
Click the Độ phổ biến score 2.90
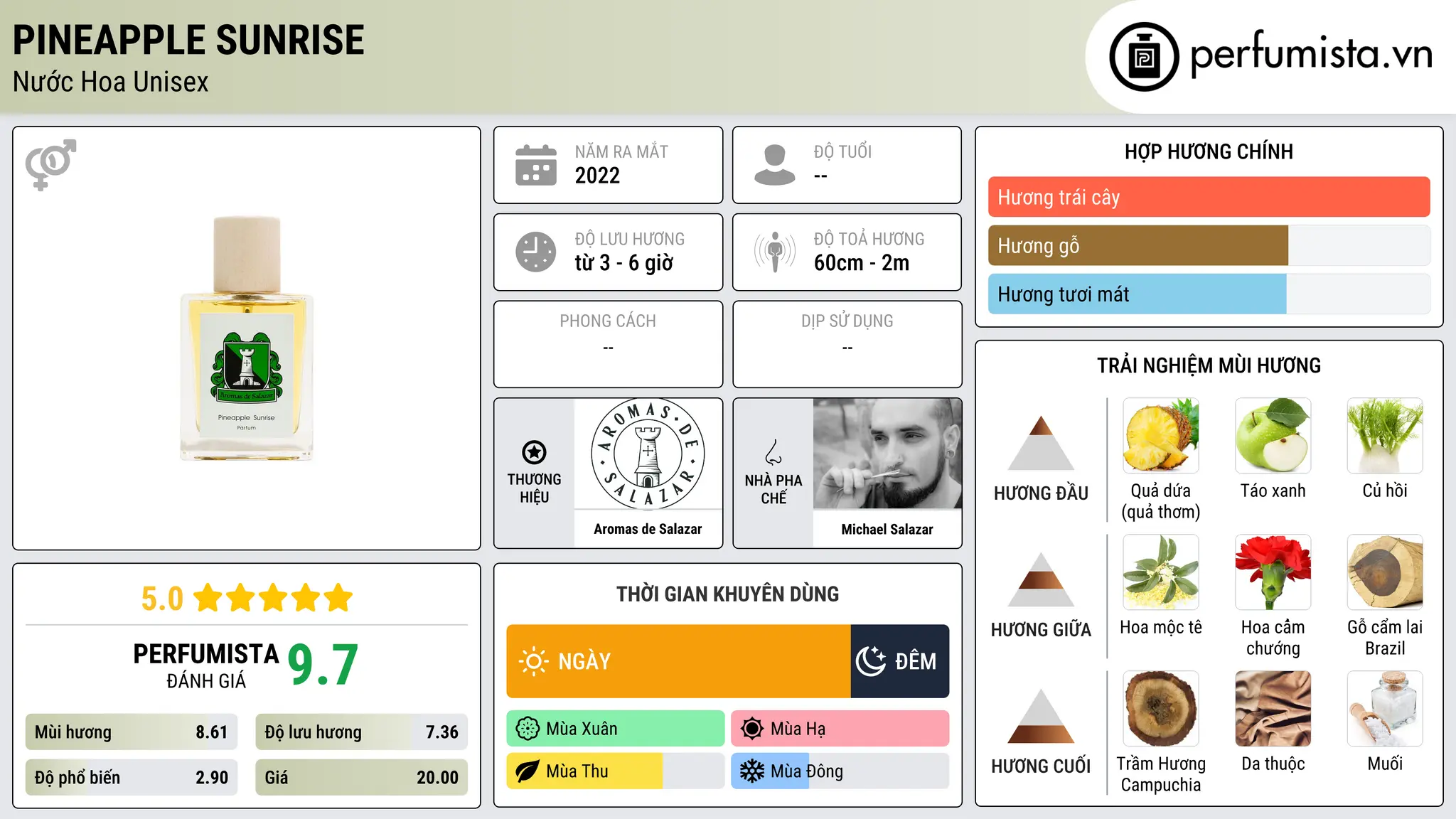(x=212, y=778)
